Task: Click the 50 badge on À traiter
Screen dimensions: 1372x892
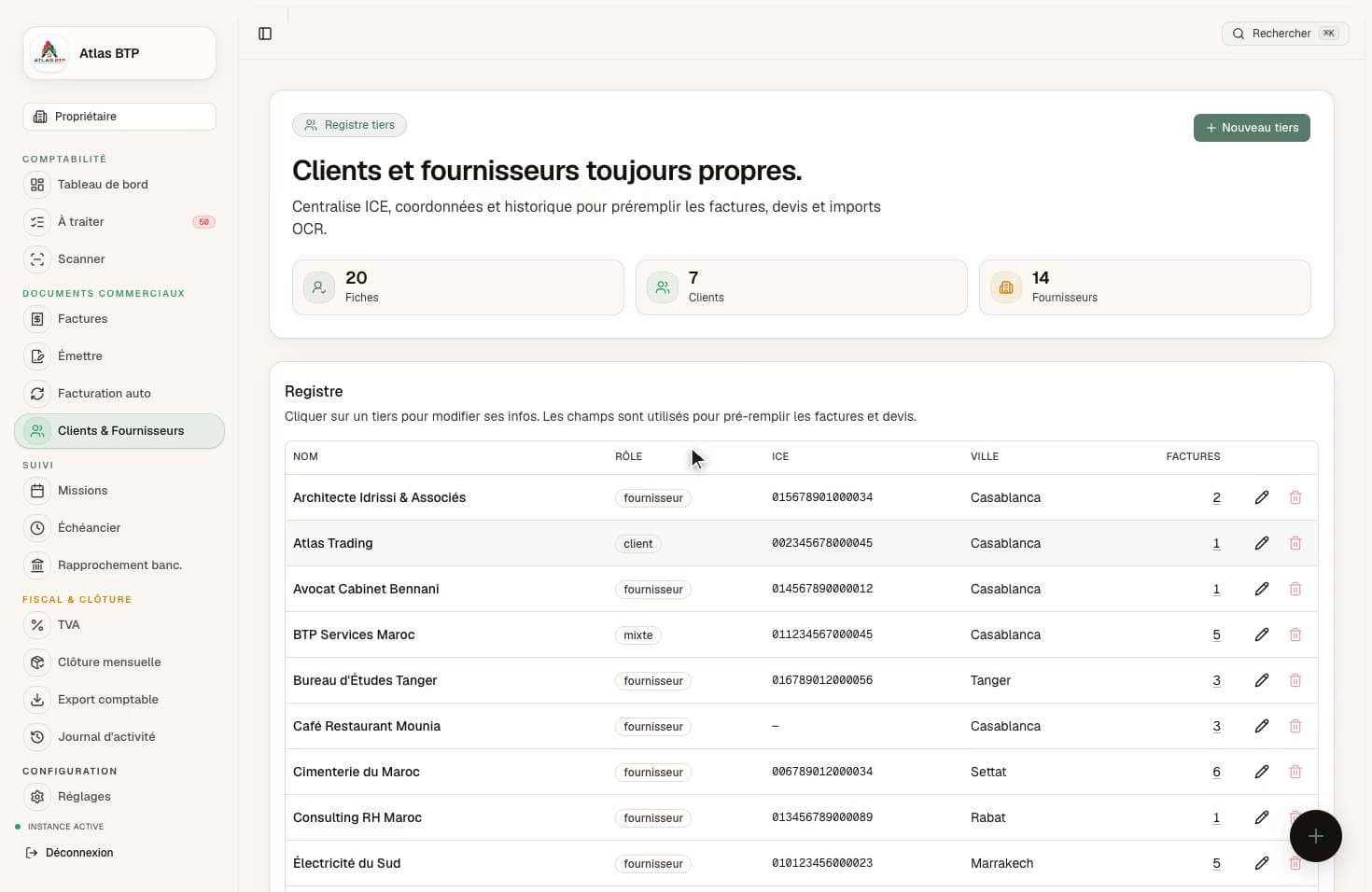Action: tap(203, 222)
